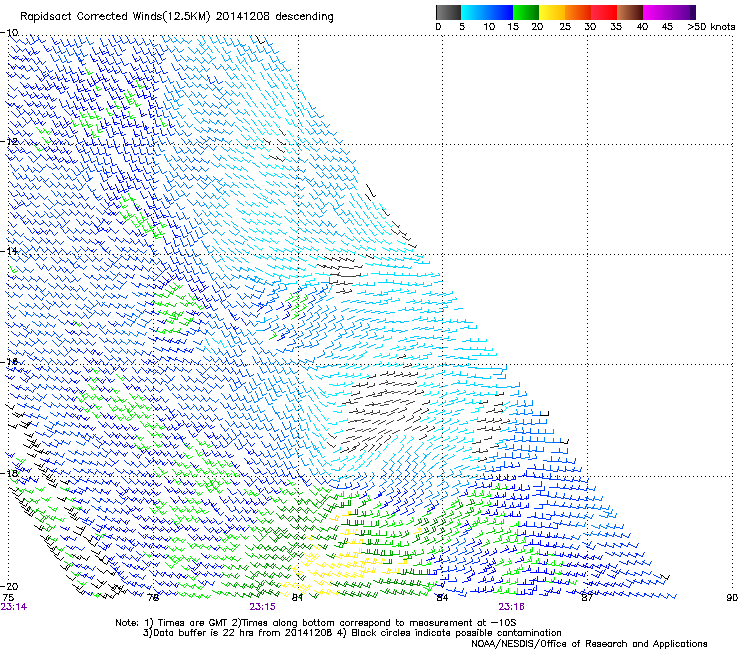
Task: Select the orange 25-30 knots legend segment
Action: click(x=578, y=12)
